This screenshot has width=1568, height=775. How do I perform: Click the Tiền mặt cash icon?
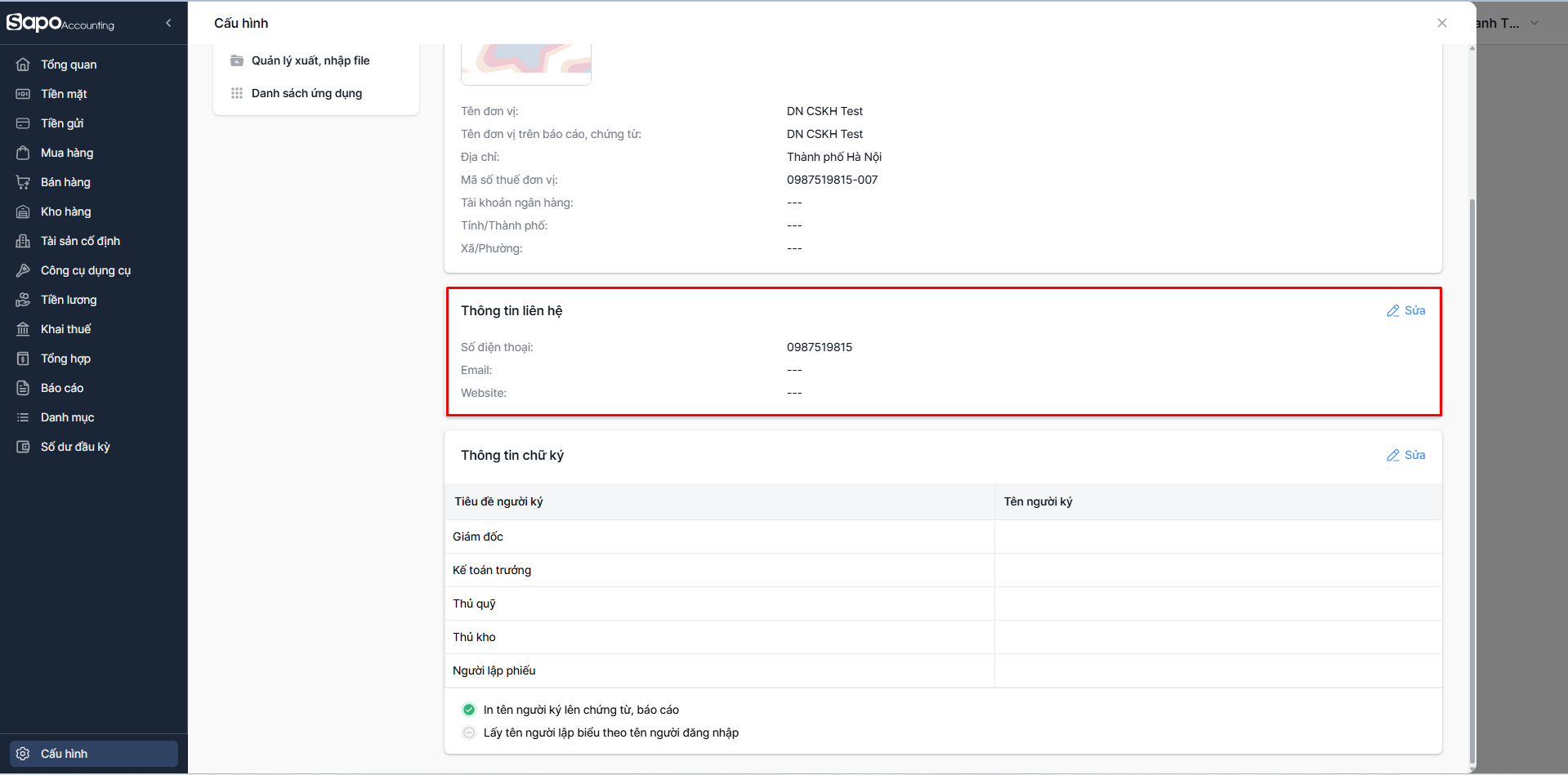point(23,94)
